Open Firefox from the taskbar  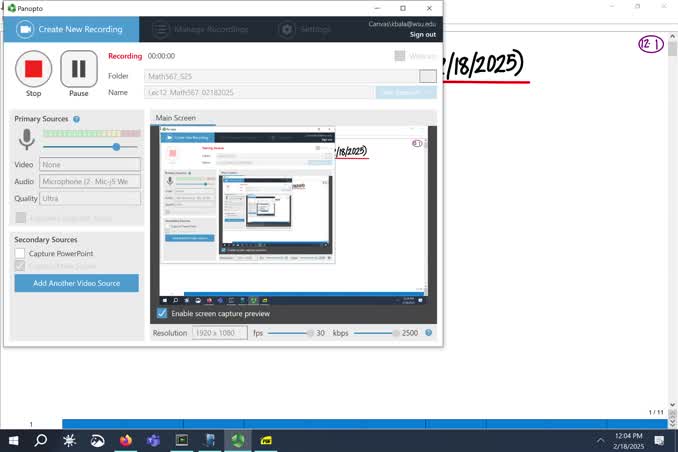125,440
